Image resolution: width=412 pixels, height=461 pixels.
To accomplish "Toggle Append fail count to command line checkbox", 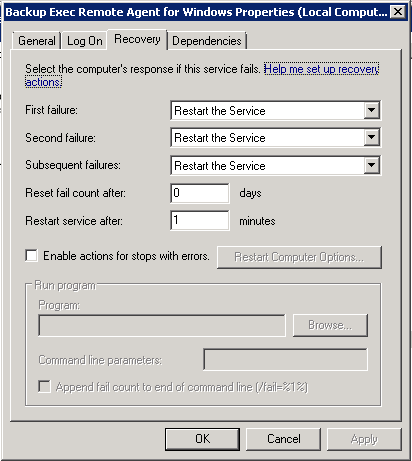I will [44, 387].
